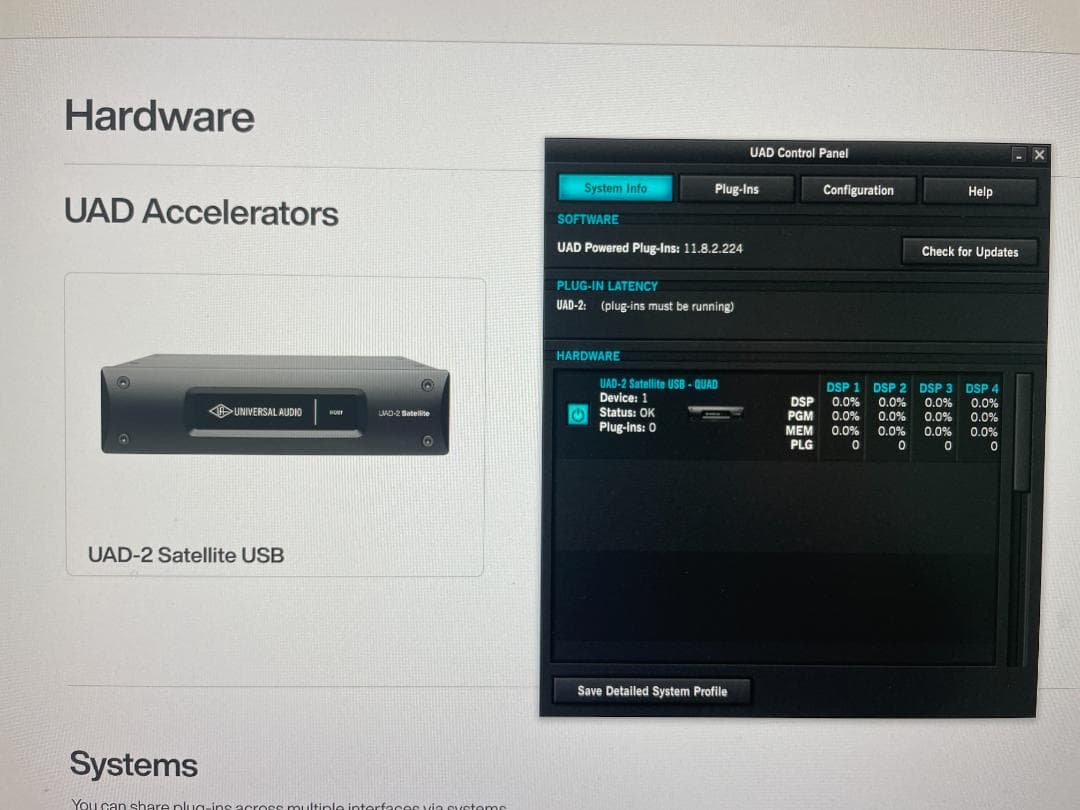The height and width of the screenshot is (810, 1080).
Task: Close the UAD Control Panel window
Action: click(1039, 155)
